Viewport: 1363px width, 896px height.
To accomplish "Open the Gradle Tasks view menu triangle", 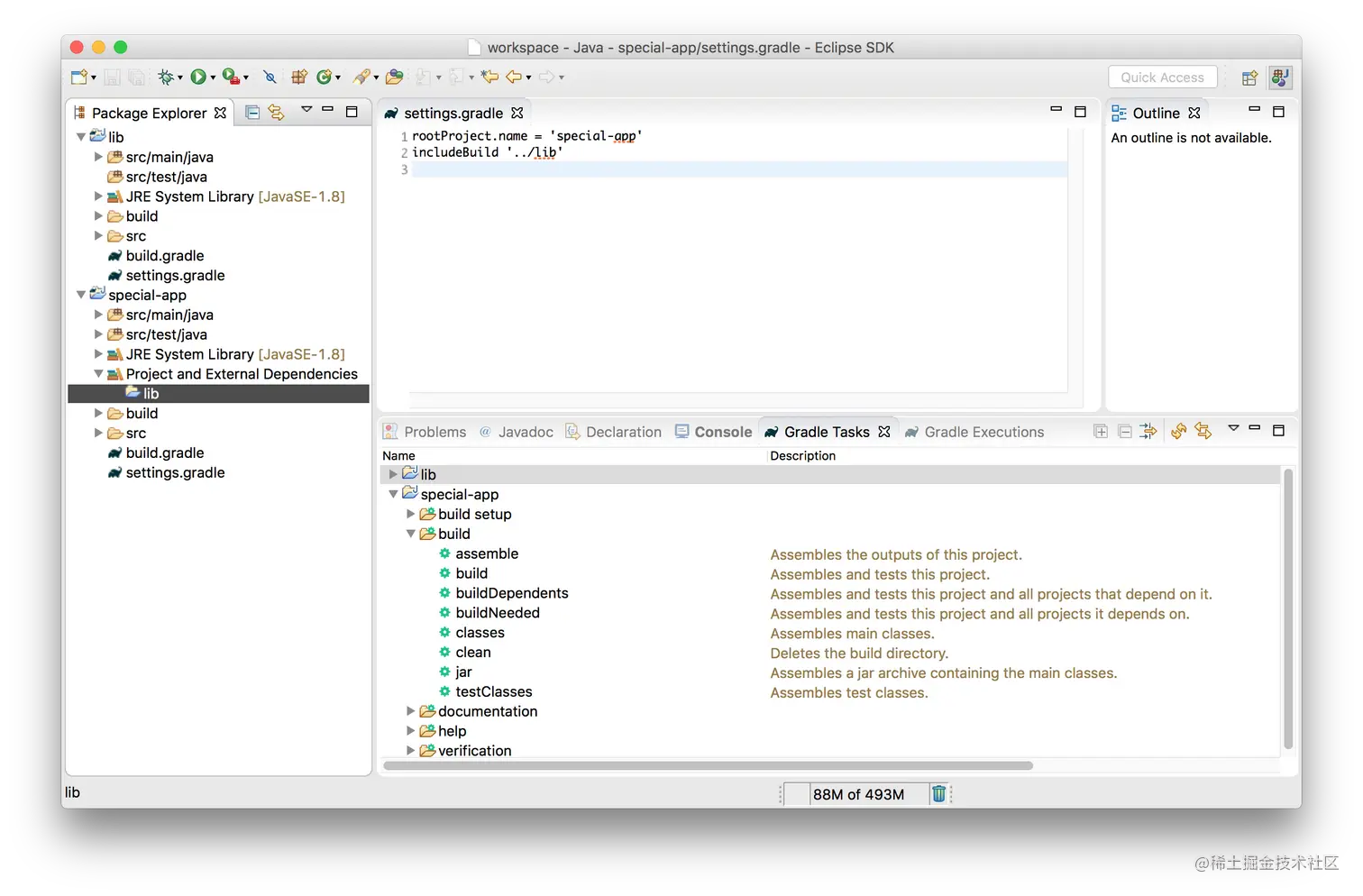I will (x=1233, y=429).
